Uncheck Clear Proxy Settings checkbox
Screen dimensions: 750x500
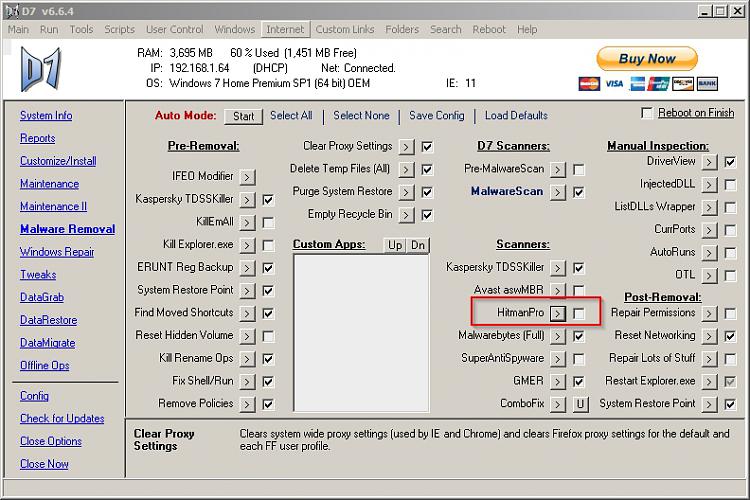pos(427,146)
